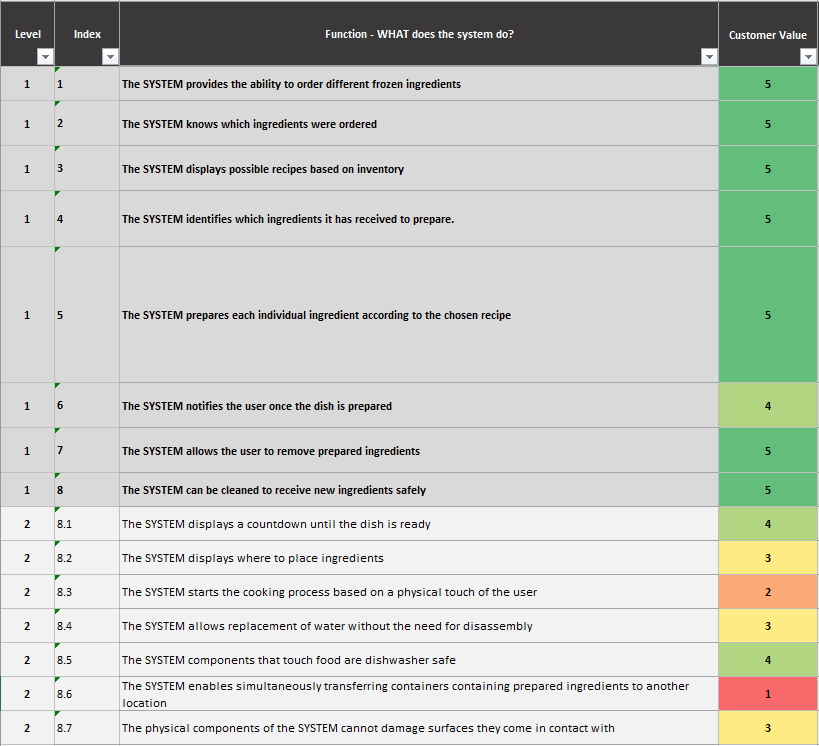Select cell 'The SYSTEM displays a countdown until the dish is ready'
Image resolution: width=819 pixels, height=746 pixels.
click(x=419, y=523)
